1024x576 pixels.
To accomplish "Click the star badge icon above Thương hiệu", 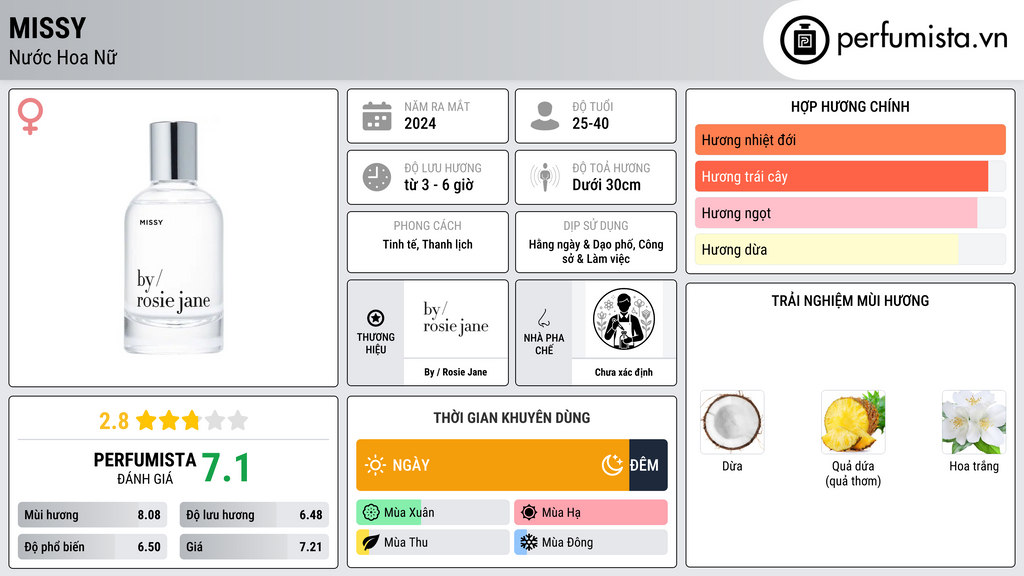I will coord(376,318).
